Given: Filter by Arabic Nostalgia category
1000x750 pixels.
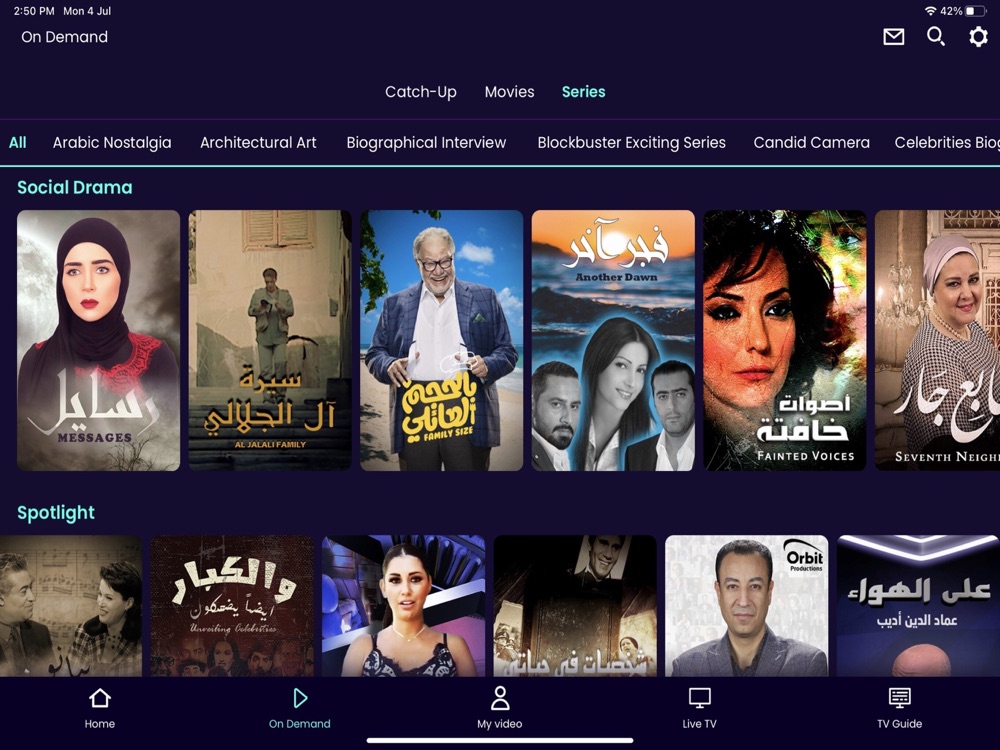Looking at the screenshot, I should (x=112, y=142).
